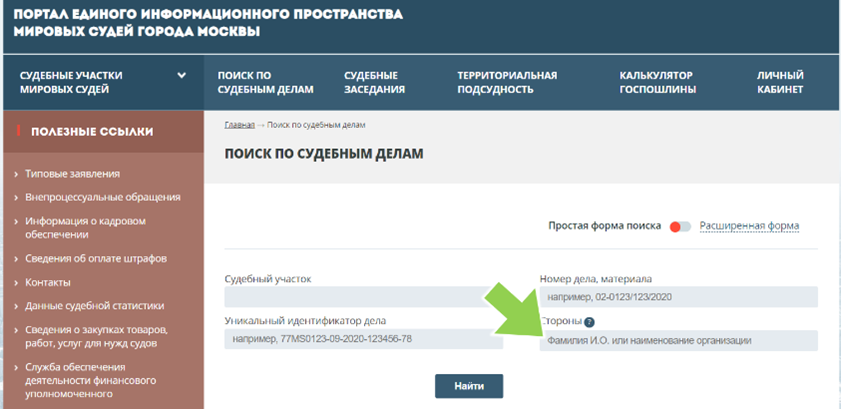Open Калькулятор госпошлины
This screenshot has height=409, width=841.
click(x=656, y=82)
